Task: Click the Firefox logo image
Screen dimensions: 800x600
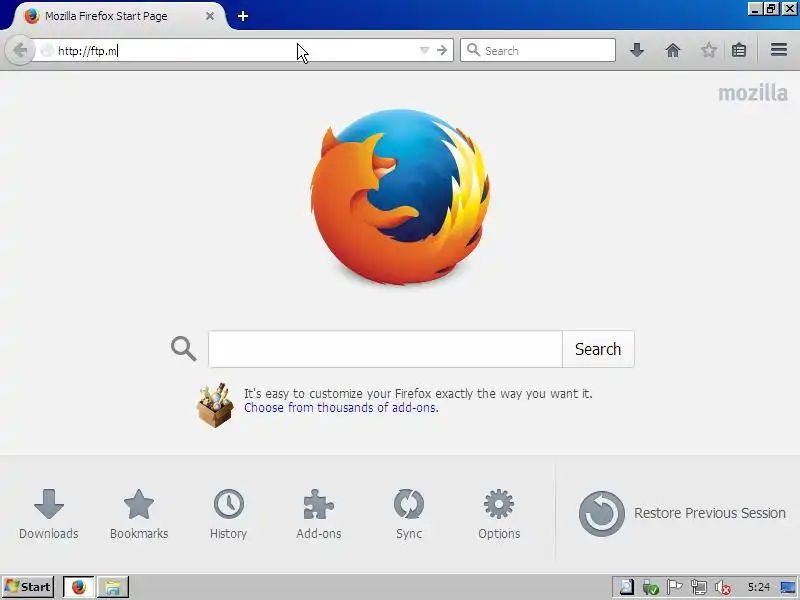Action: click(x=400, y=196)
